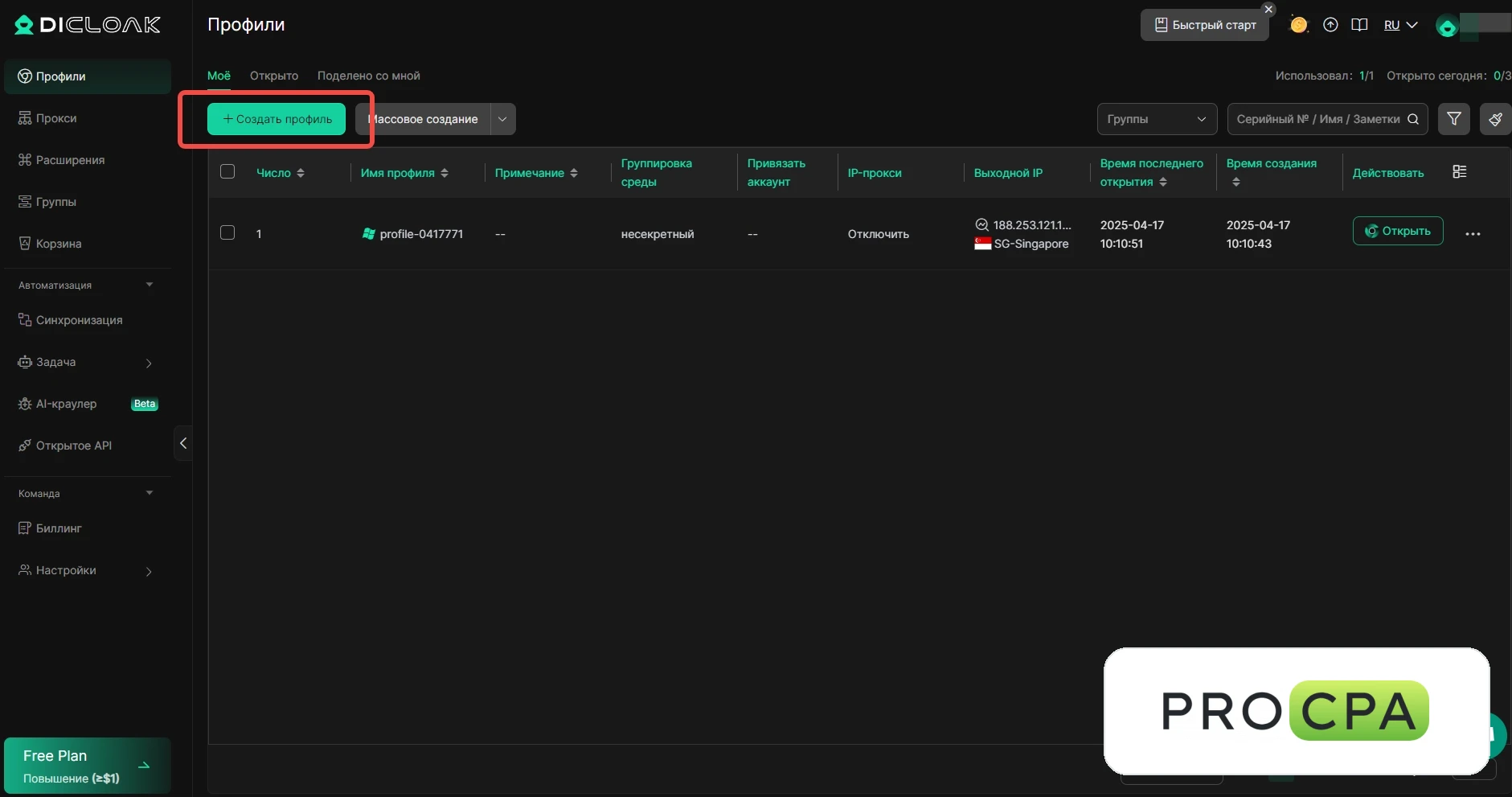Sort by Имя профиля column arrows

coord(445,173)
